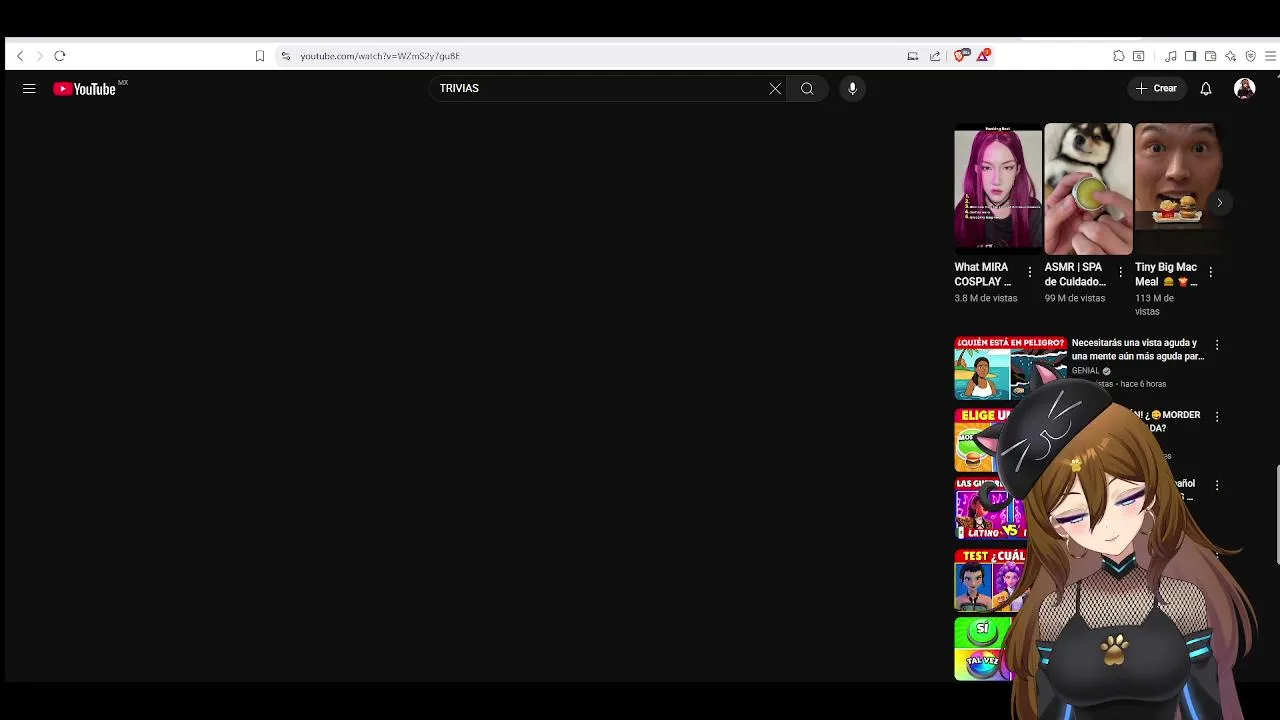Click the browser forward arrow
Screen dimensions: 1280x720
[40, 56]
